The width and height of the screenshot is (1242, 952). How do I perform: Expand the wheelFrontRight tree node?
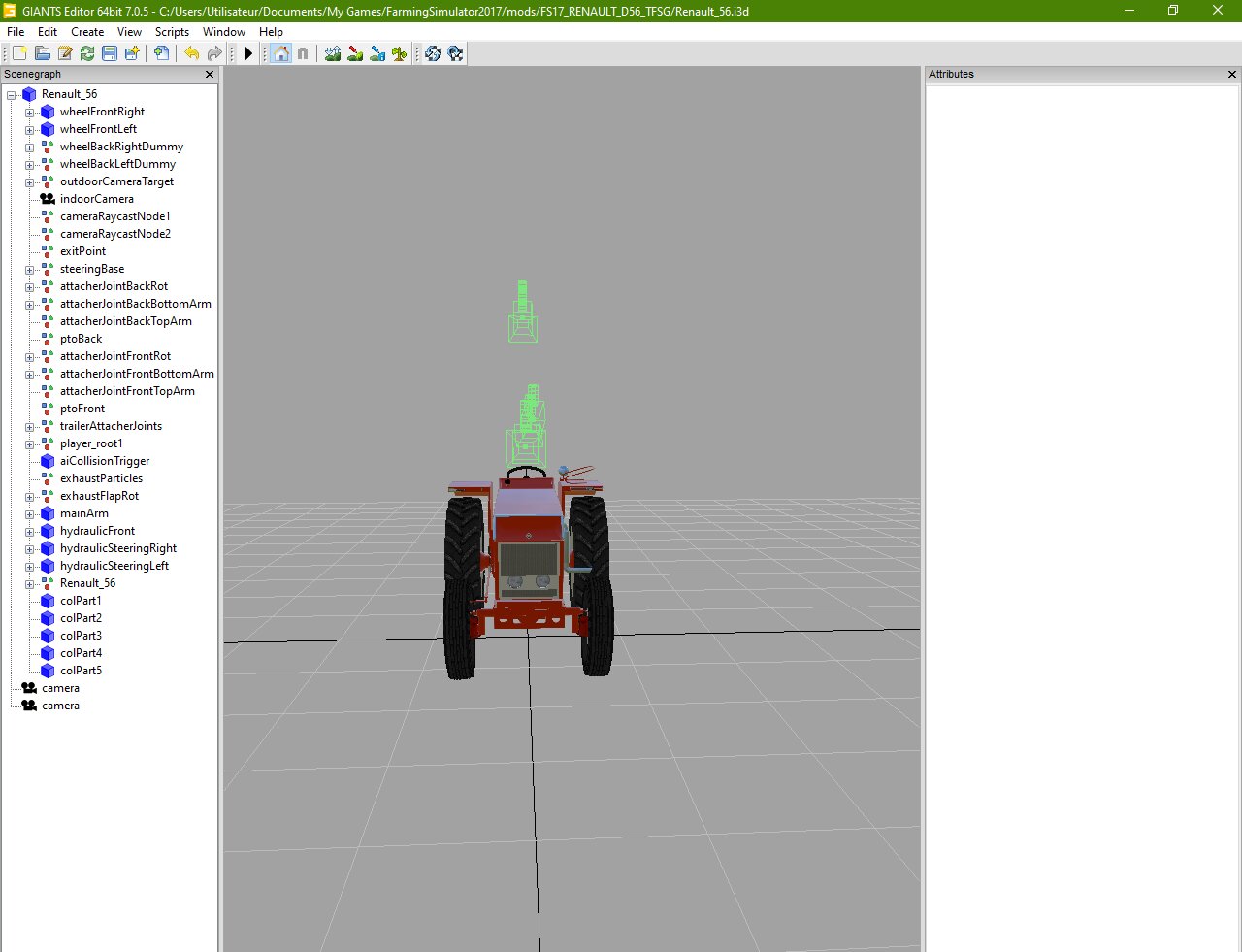[30, 113]
